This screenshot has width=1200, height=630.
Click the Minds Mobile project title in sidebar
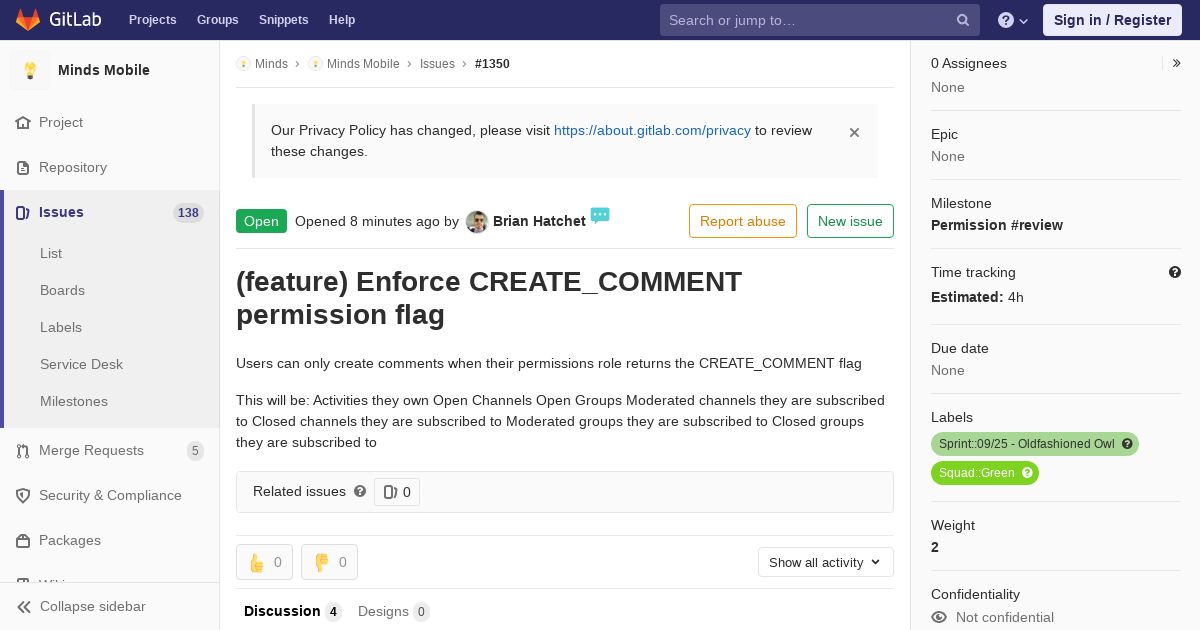(x=104, y=70)
